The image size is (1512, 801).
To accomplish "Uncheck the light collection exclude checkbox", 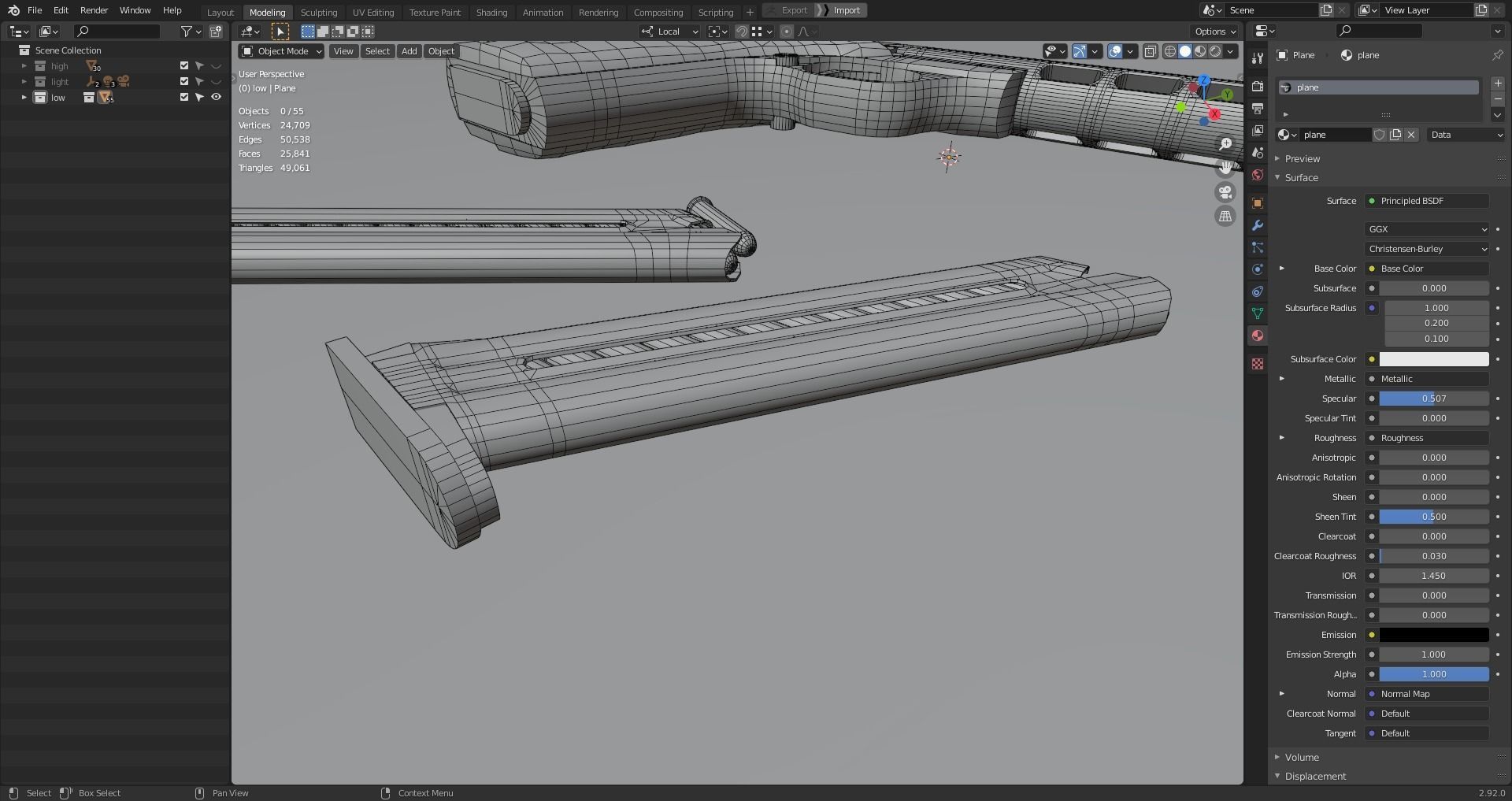I will [x=184, y=82].
